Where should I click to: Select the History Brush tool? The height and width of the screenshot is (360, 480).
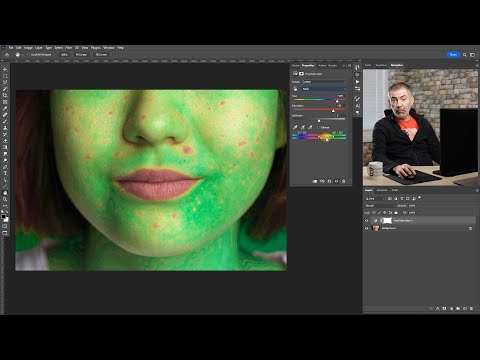5,134
